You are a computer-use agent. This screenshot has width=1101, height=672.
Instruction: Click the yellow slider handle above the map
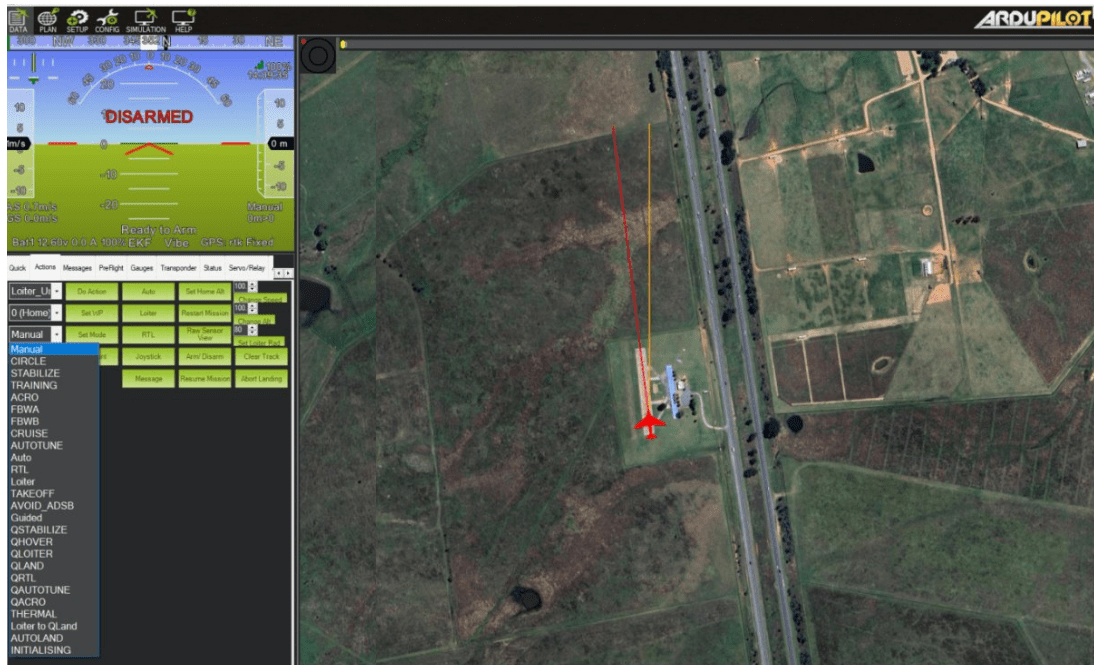coord(342,44)
